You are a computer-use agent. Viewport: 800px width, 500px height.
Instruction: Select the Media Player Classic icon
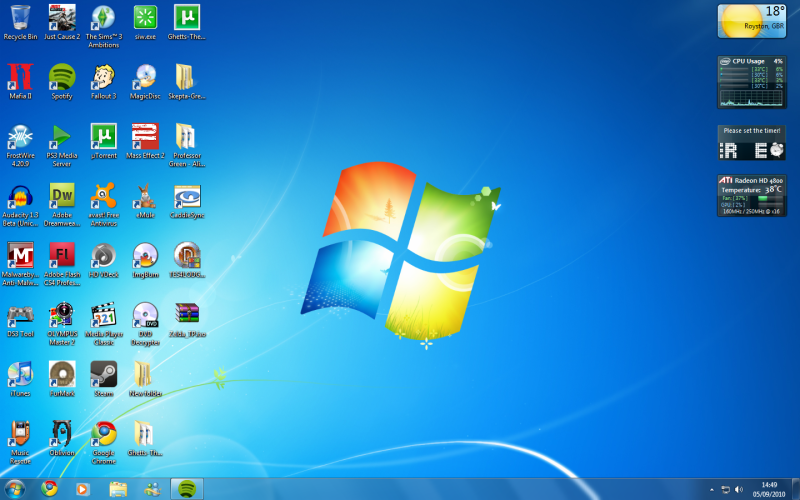point(104,324)
